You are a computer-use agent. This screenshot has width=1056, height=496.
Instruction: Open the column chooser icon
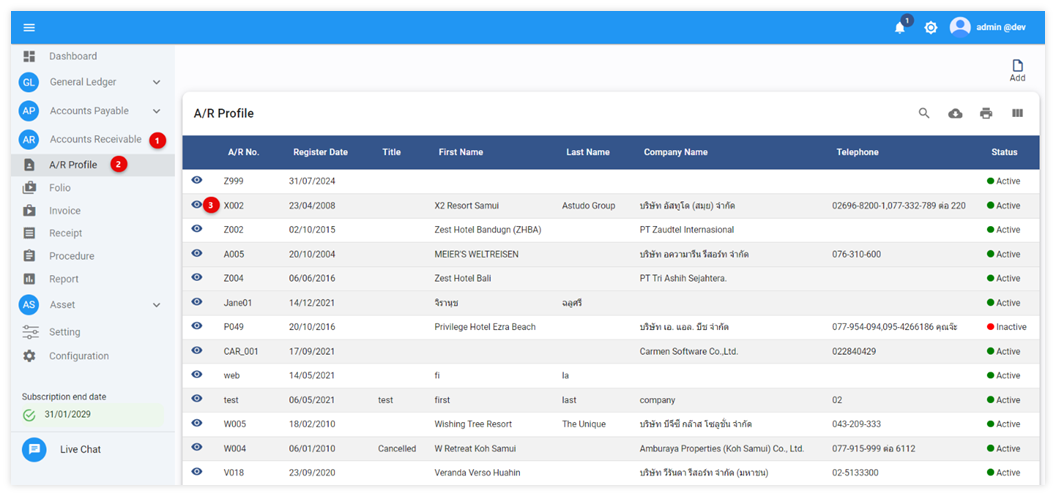coord(1017,113)
